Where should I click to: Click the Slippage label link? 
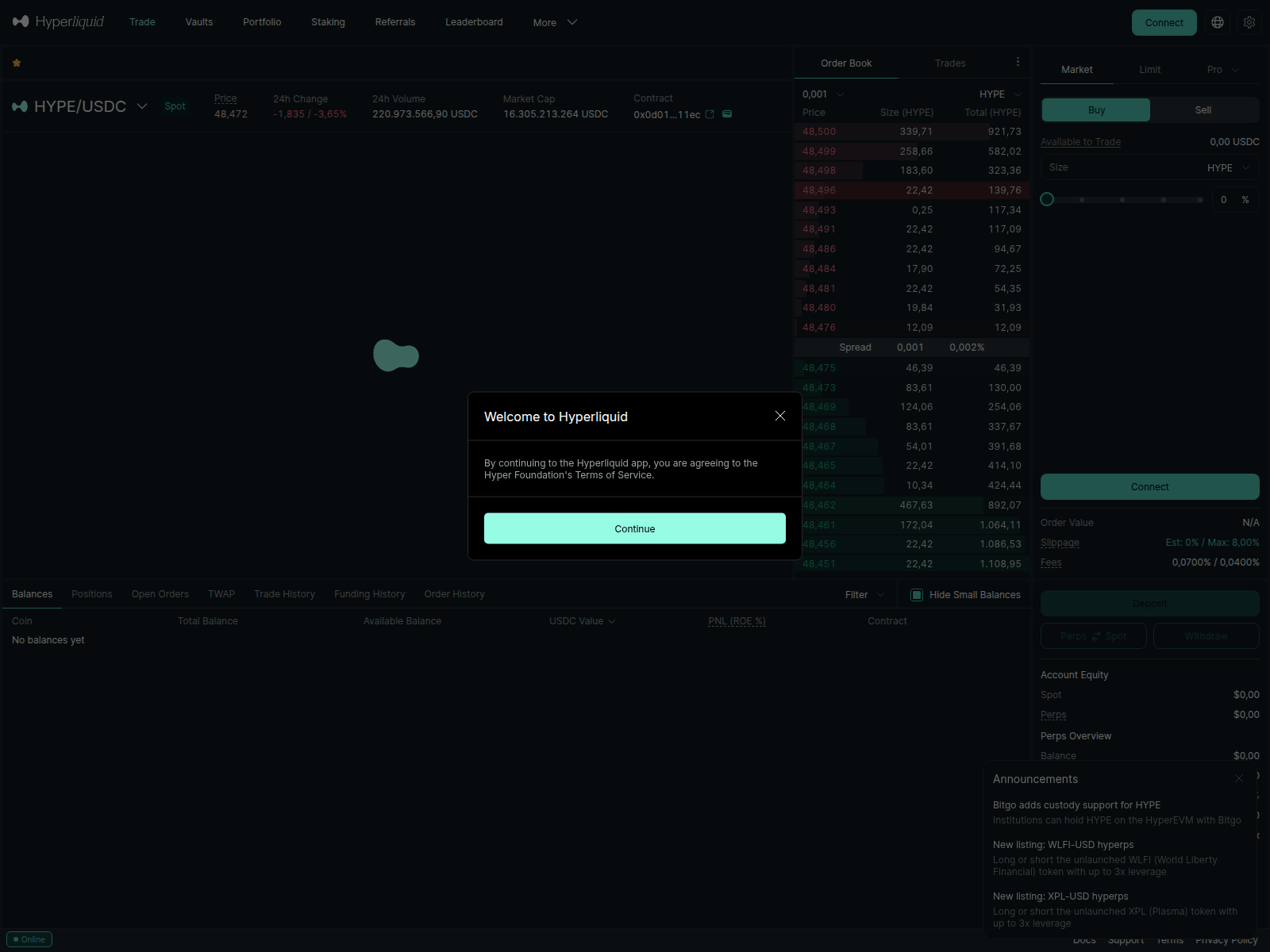pos(1060,543)
